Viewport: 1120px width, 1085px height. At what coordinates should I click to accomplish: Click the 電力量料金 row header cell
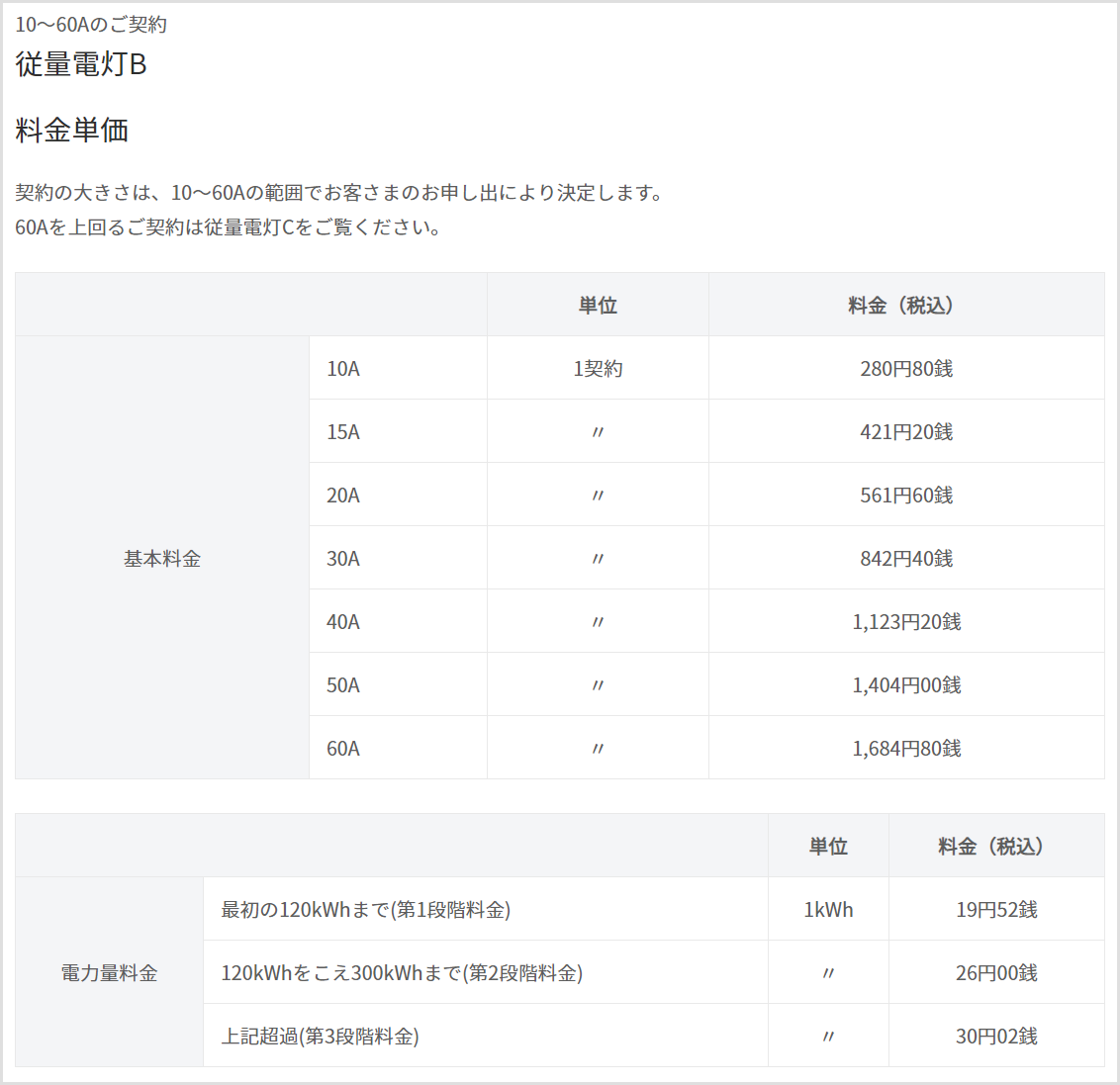(109, 973)
